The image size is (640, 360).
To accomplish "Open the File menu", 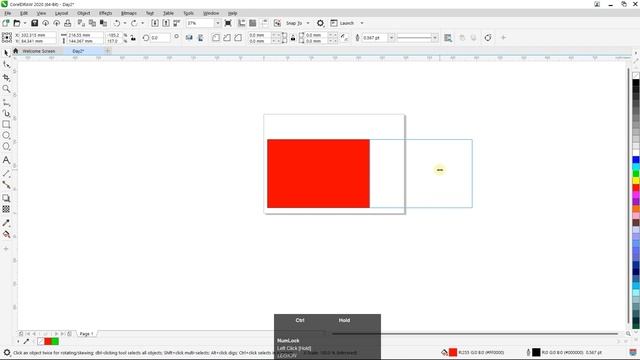I will 8,13.
